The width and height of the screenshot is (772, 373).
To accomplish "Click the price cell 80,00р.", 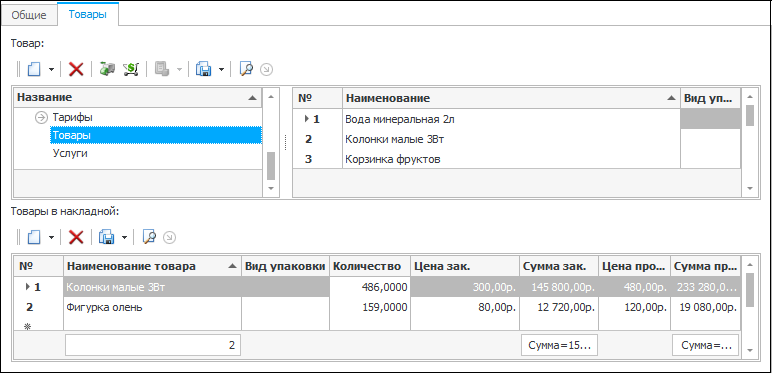I will 465,308.
